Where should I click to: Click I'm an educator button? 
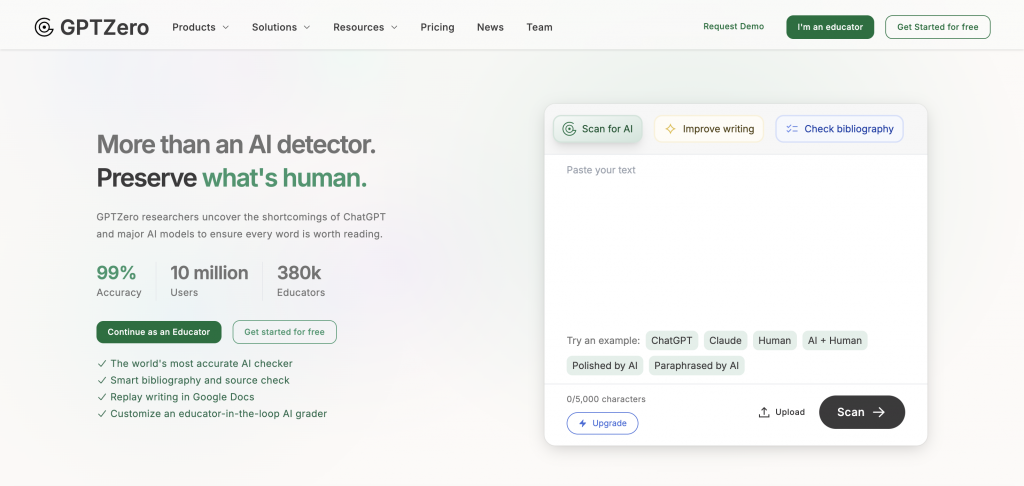[x=830, y=27]
